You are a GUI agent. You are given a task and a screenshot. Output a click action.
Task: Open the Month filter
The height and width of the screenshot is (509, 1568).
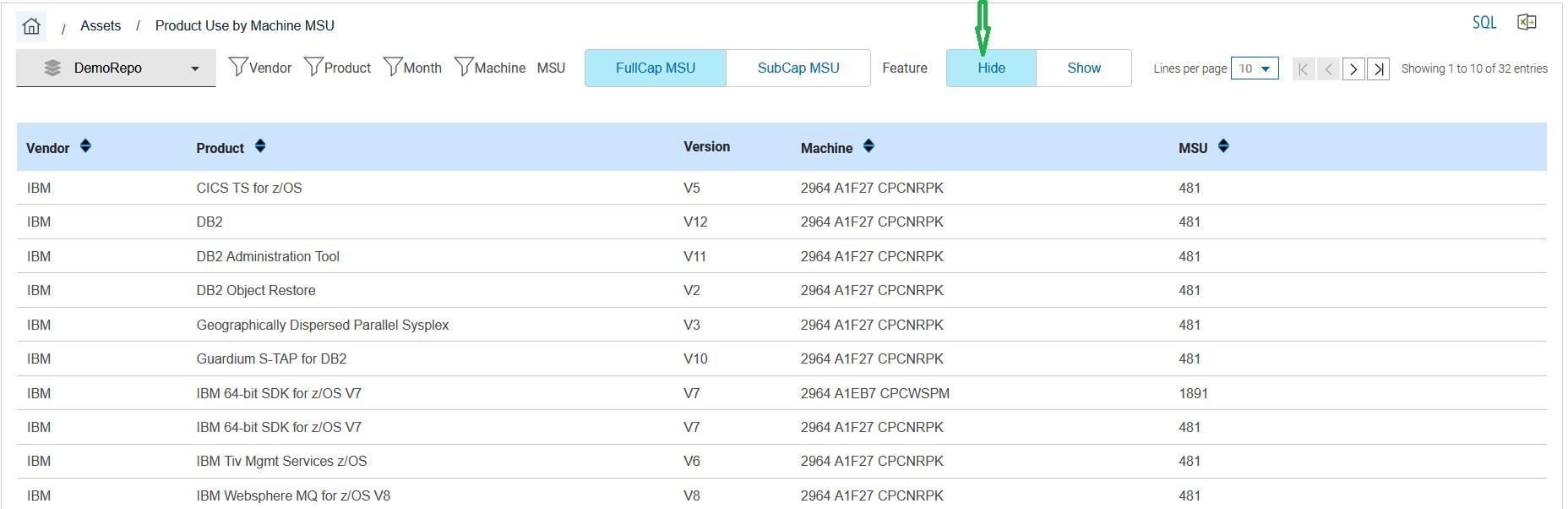412,68
